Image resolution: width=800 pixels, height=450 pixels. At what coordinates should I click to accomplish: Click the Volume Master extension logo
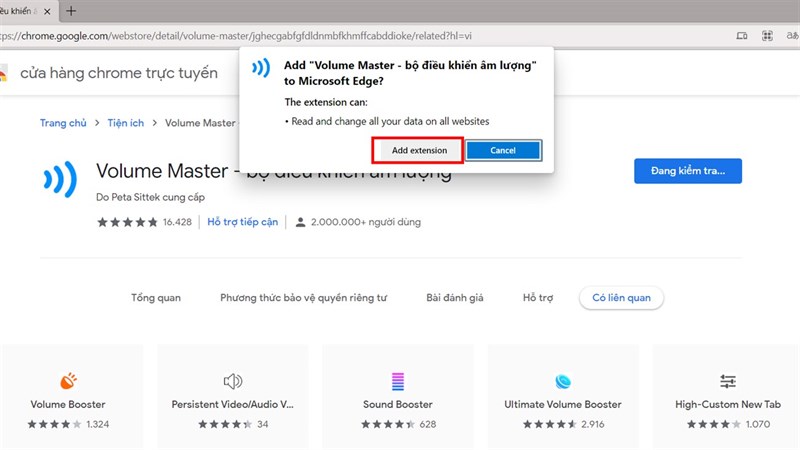pos(60,180)
